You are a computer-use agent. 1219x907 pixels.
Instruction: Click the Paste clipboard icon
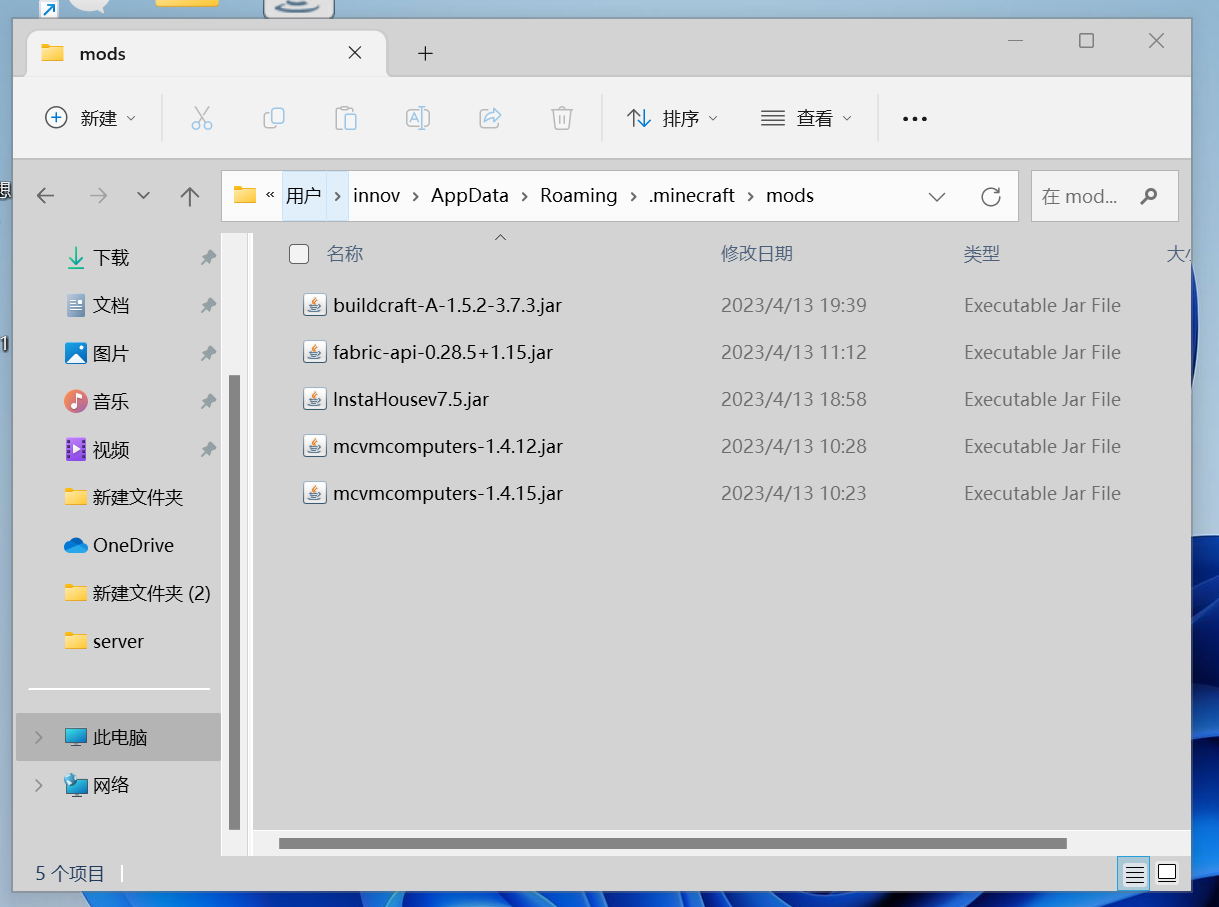coord(346,118)
